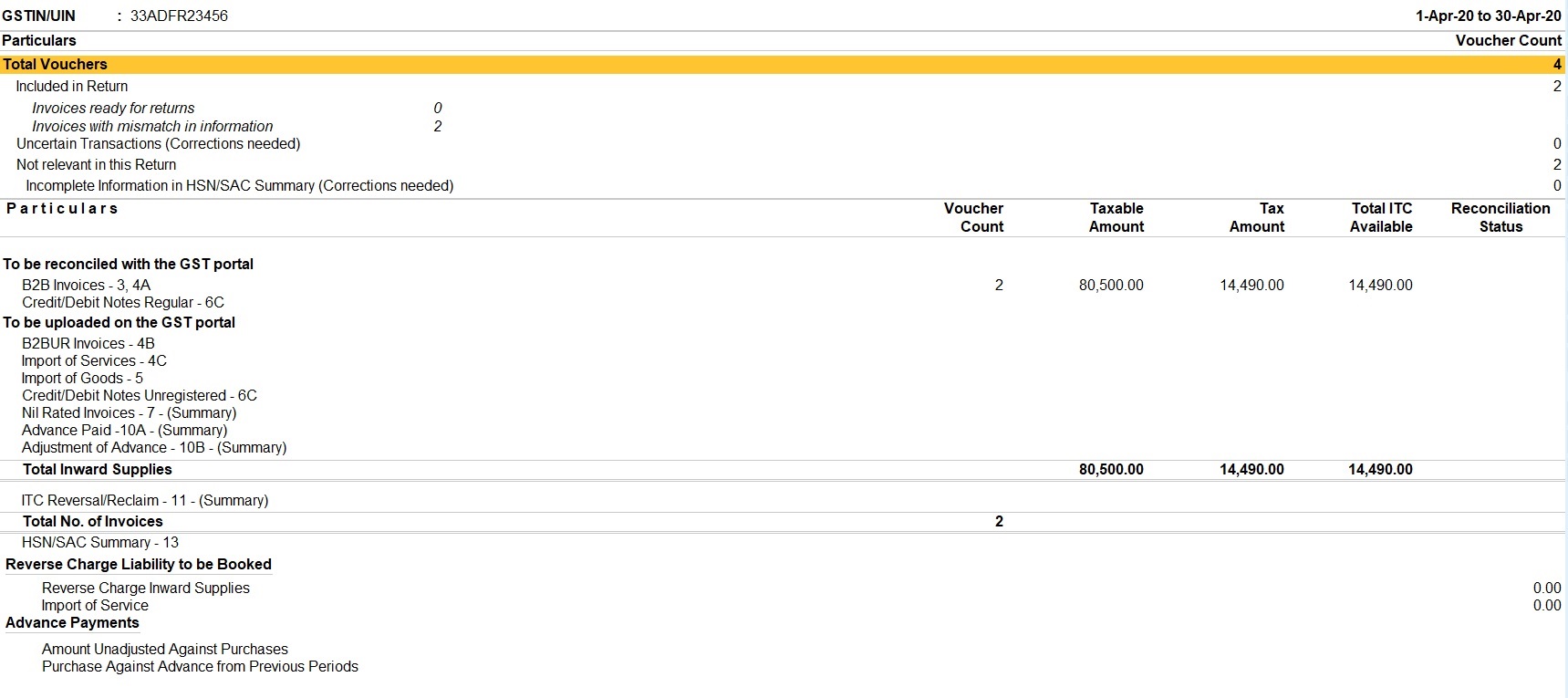Select Purchase Against Advance from Previous Periods
This screenshot has height=698, width=1568.
pyautogui.click(x=200, y=666)
